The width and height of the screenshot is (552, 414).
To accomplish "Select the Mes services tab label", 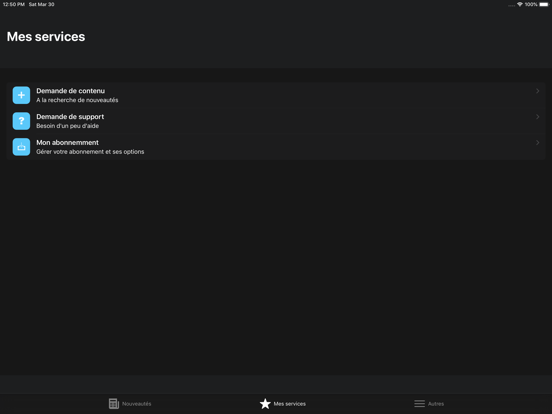I will coord(290,404).
